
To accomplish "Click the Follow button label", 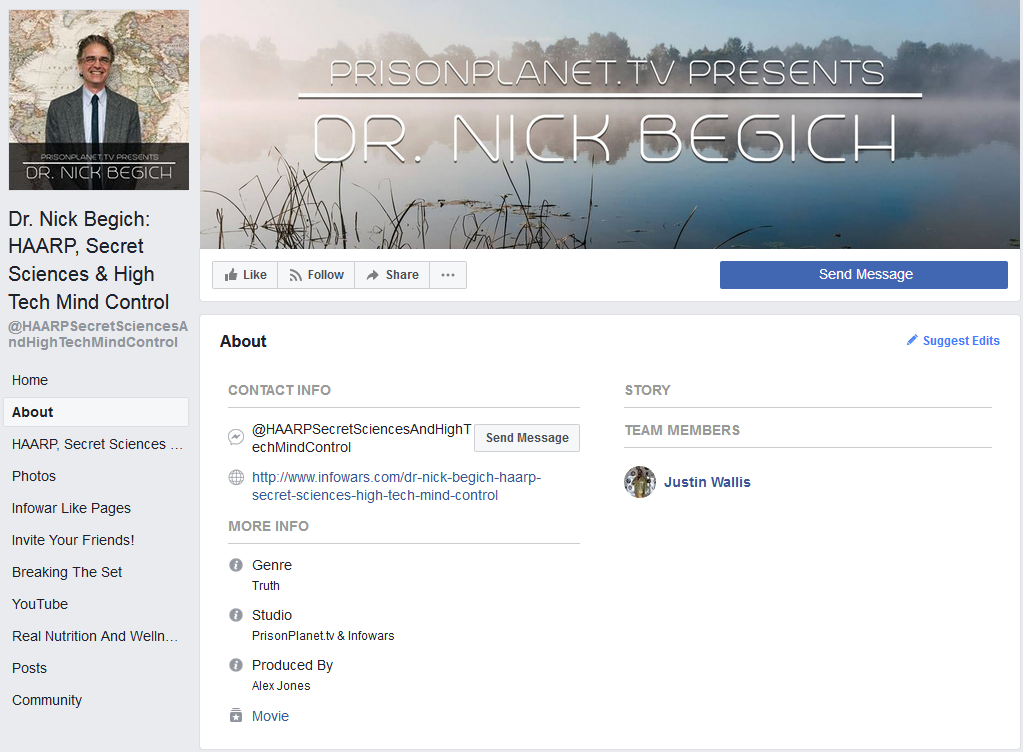I will point(326,275).
